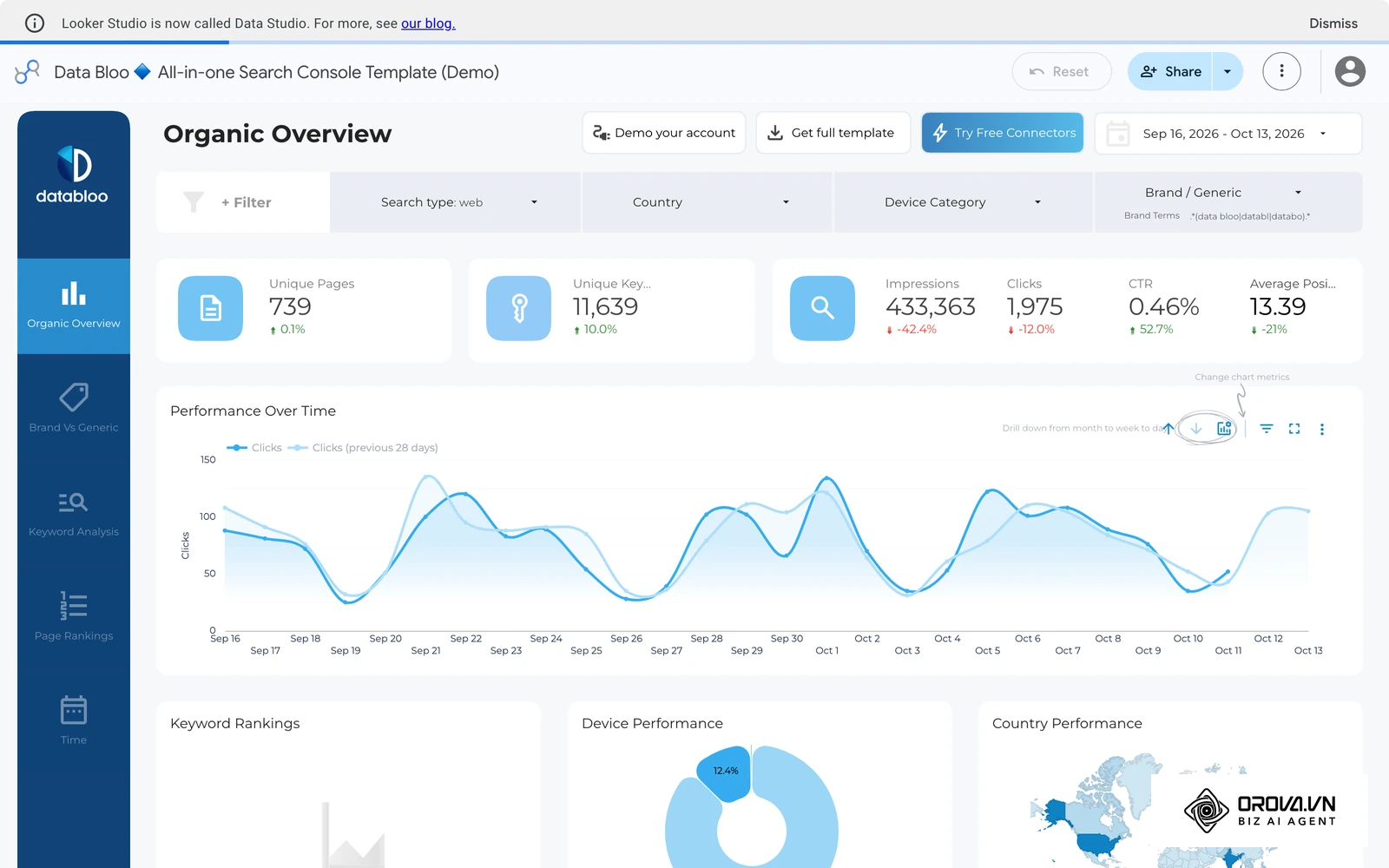Open the change chart metrics icon
Viewport: 1389px width, 868px height.
1224,428
